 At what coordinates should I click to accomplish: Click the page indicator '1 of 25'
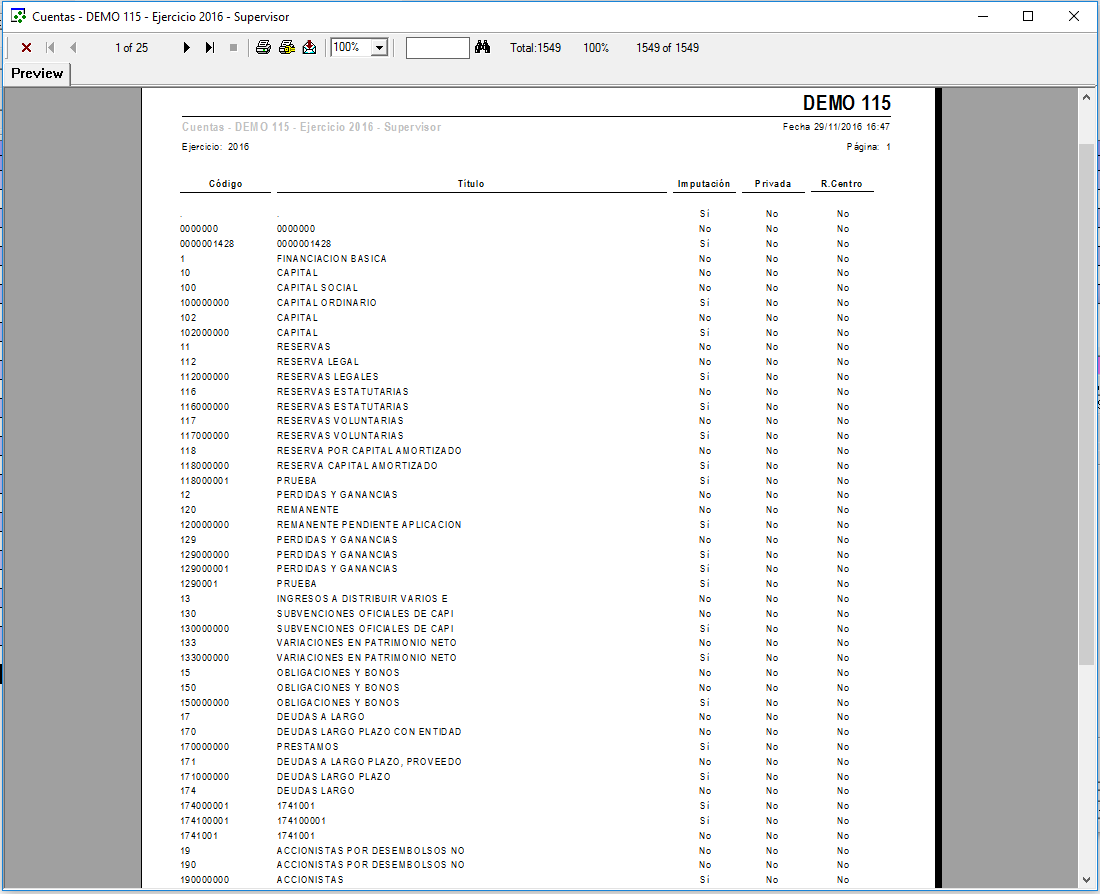pos(131,48)
